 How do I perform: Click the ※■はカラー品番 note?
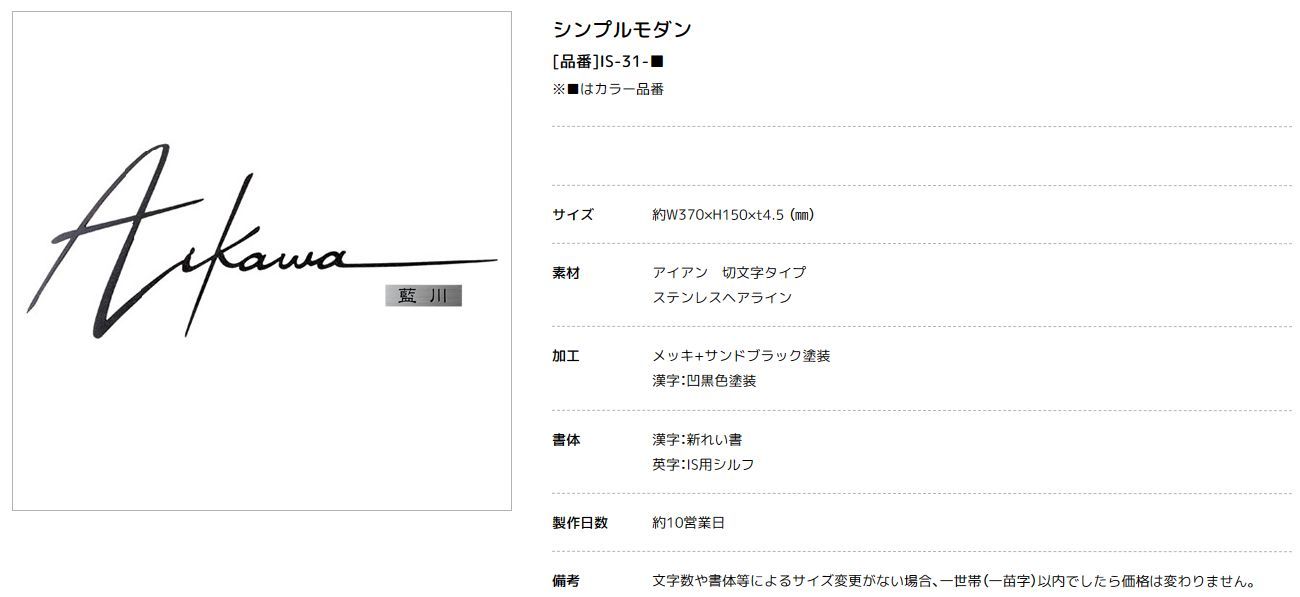608,89
